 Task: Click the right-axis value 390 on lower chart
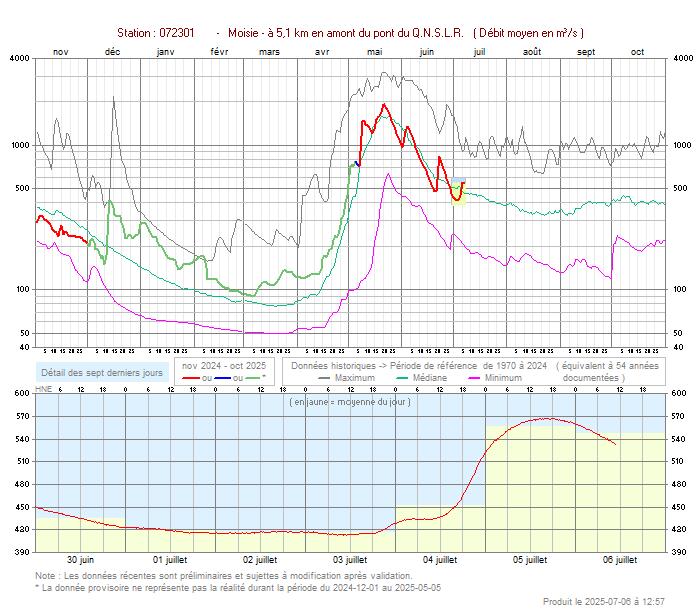tap(679, 552)
